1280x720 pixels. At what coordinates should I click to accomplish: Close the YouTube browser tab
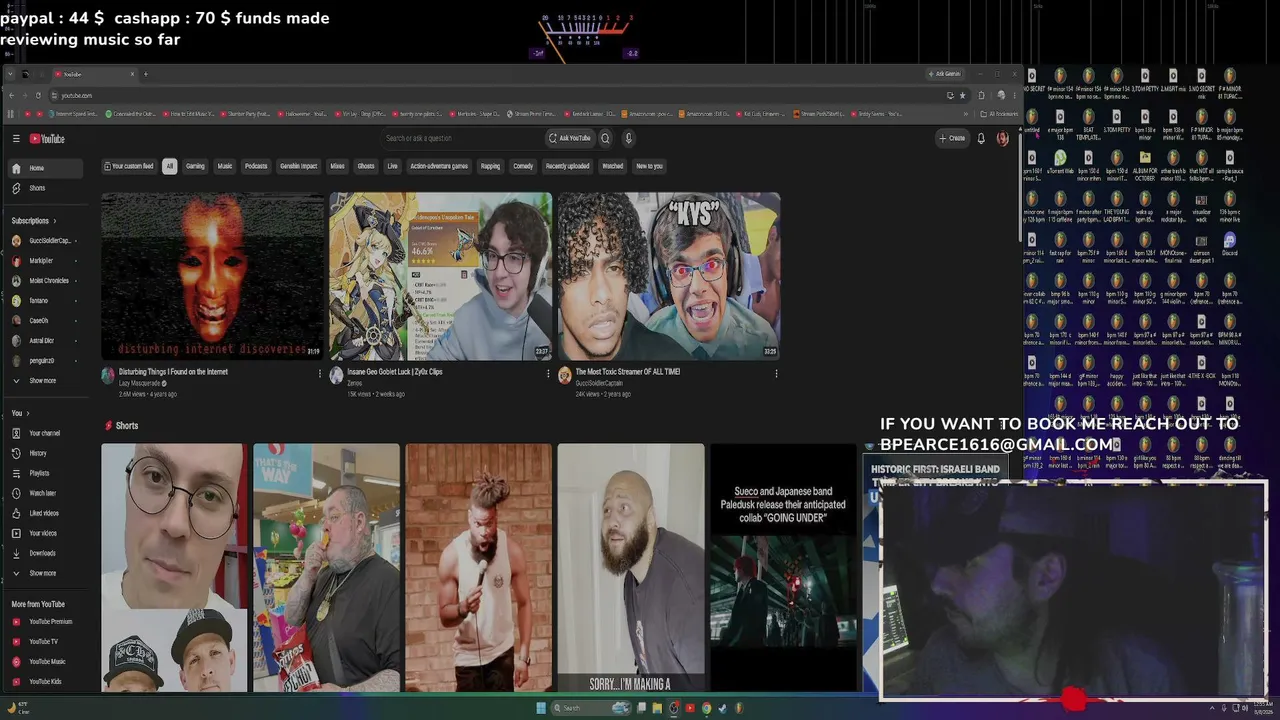[x=132, y=74]
